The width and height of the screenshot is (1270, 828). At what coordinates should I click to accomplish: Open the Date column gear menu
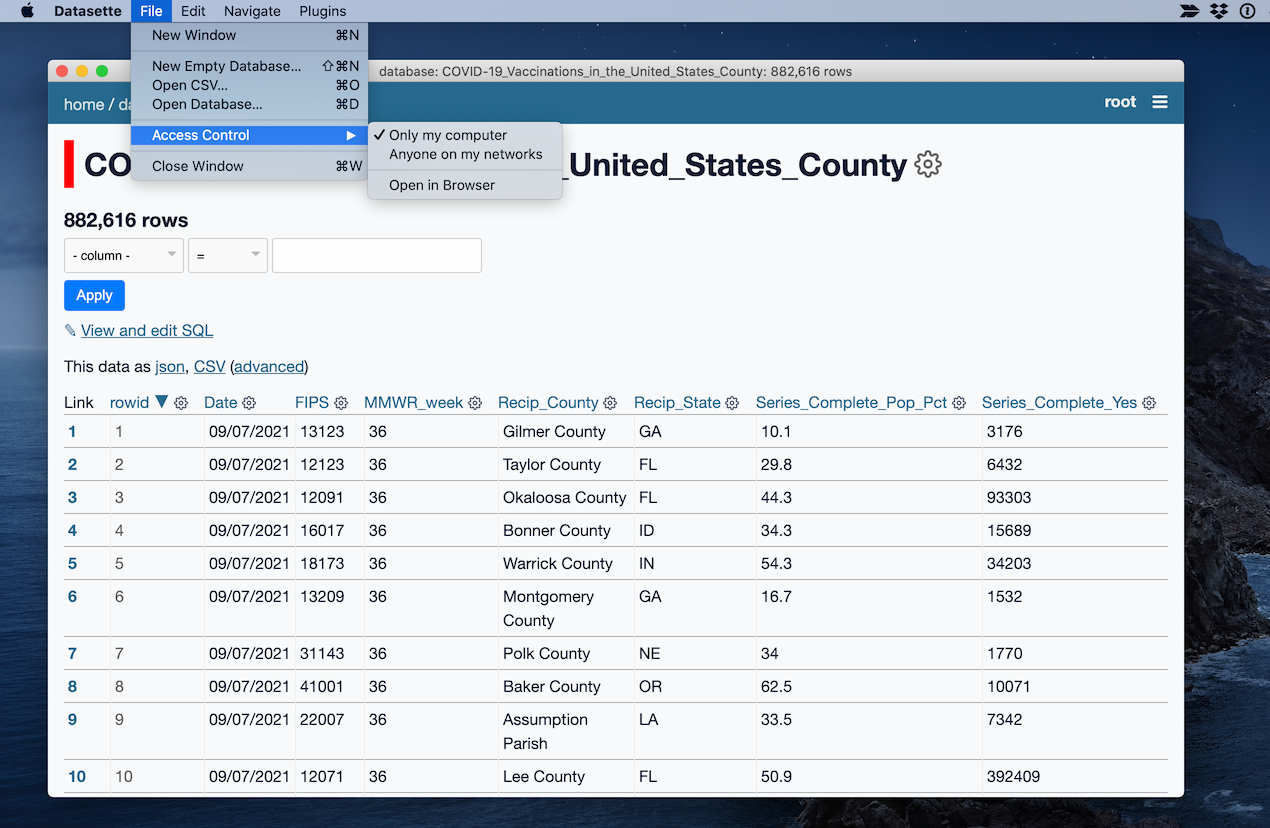(x=249, y=403)
